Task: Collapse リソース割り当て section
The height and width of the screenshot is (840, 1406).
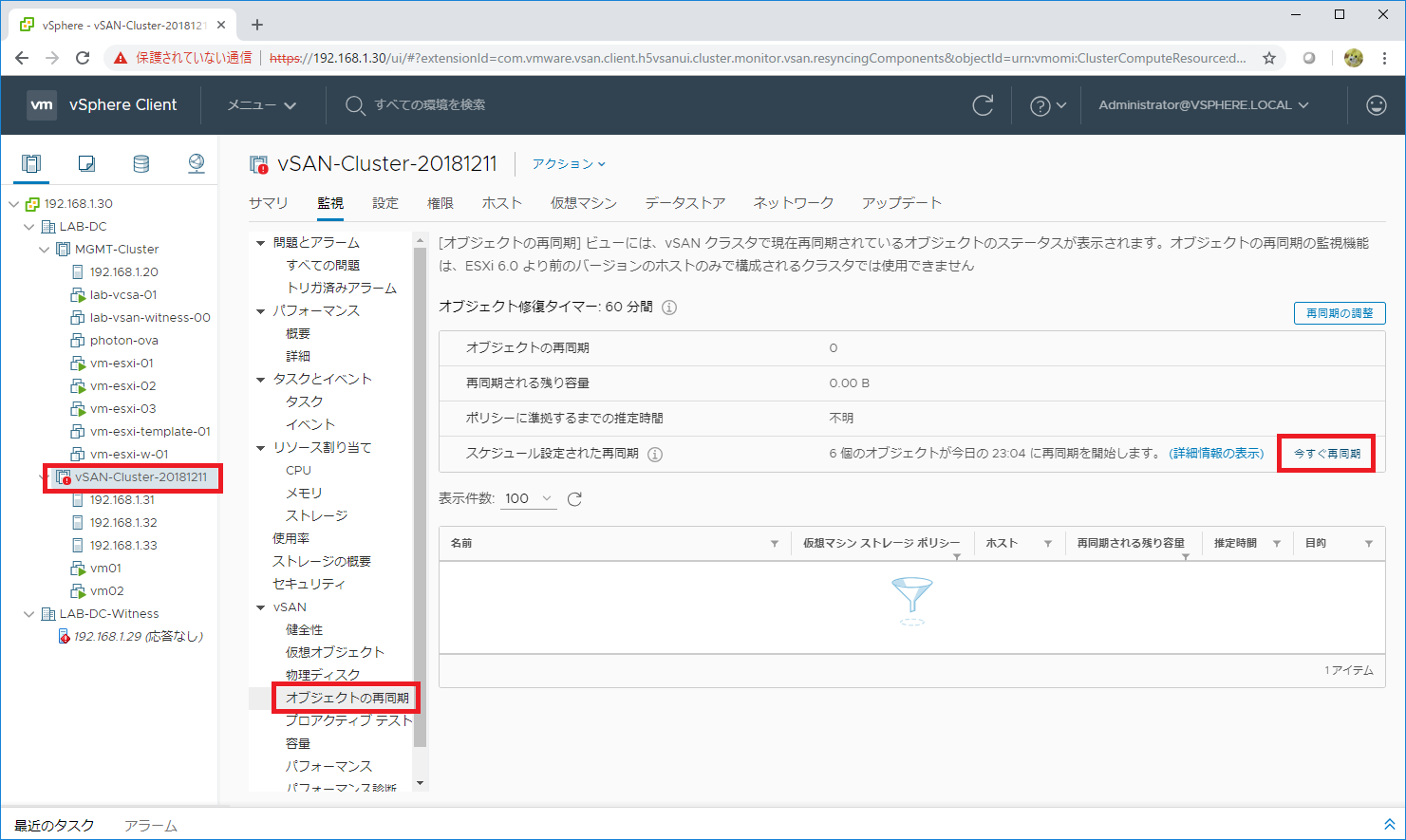Action: [x=260, y=448]
